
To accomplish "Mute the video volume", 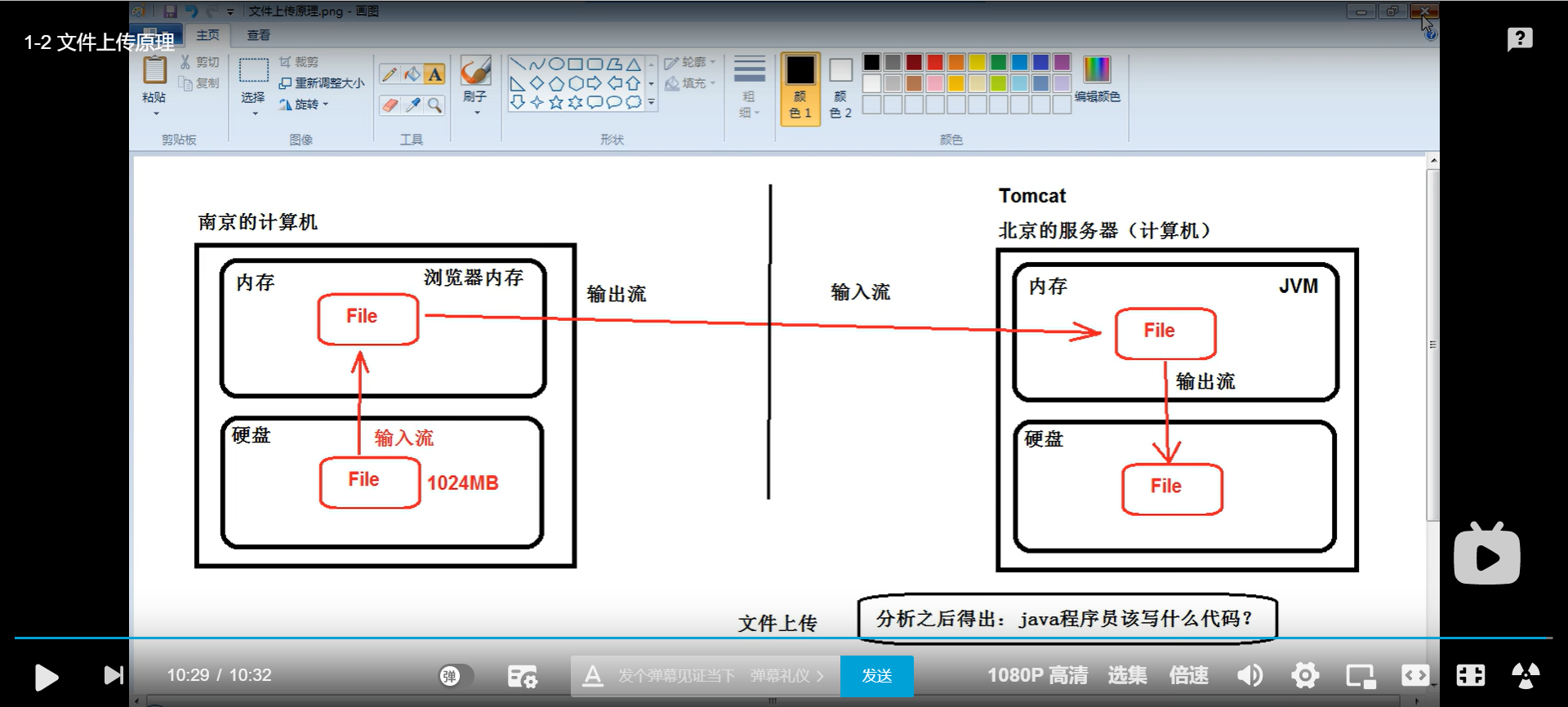I will (1249, 675).
